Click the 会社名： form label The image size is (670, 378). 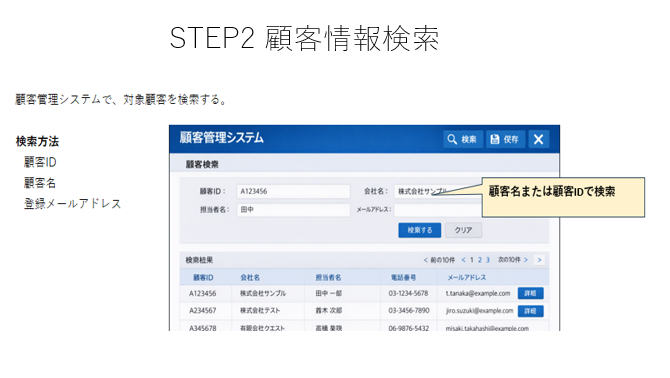376,191
